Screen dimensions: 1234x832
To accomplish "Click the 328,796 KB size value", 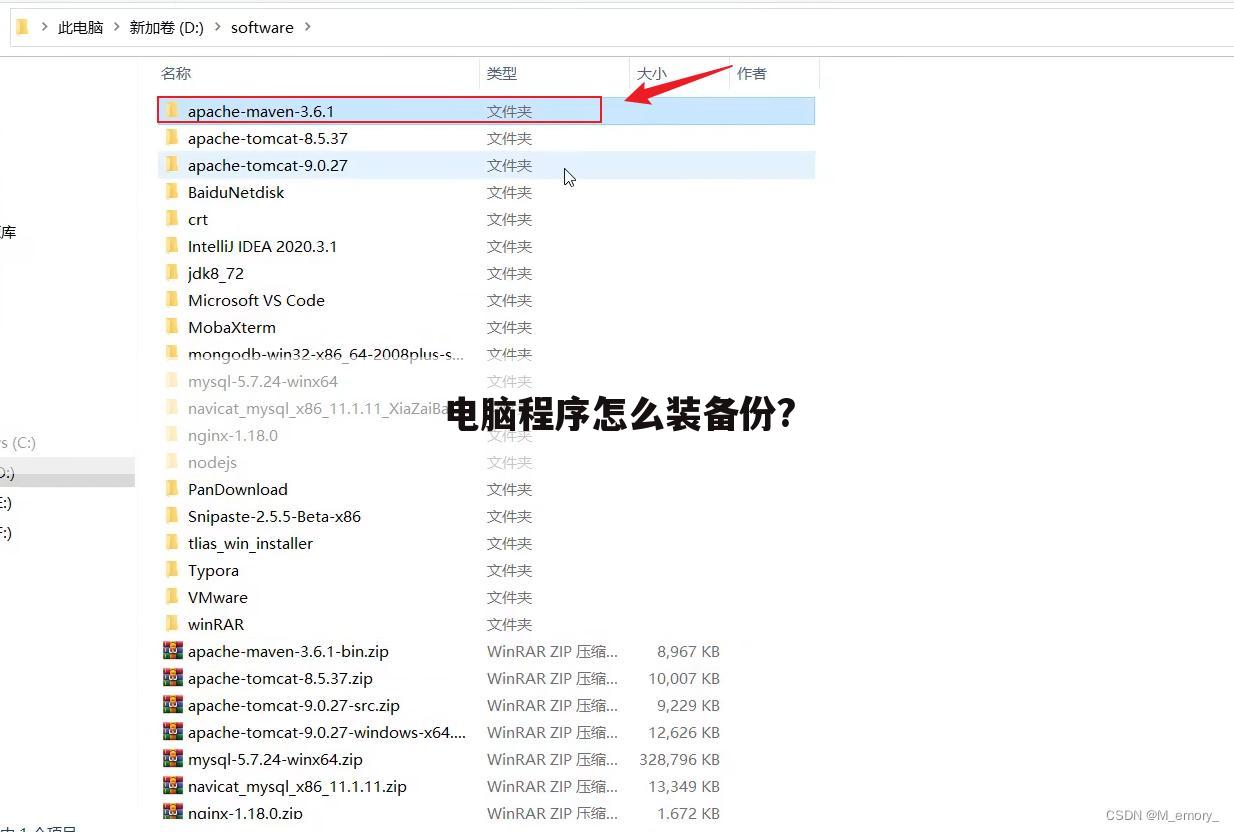I will click(680, 759).
